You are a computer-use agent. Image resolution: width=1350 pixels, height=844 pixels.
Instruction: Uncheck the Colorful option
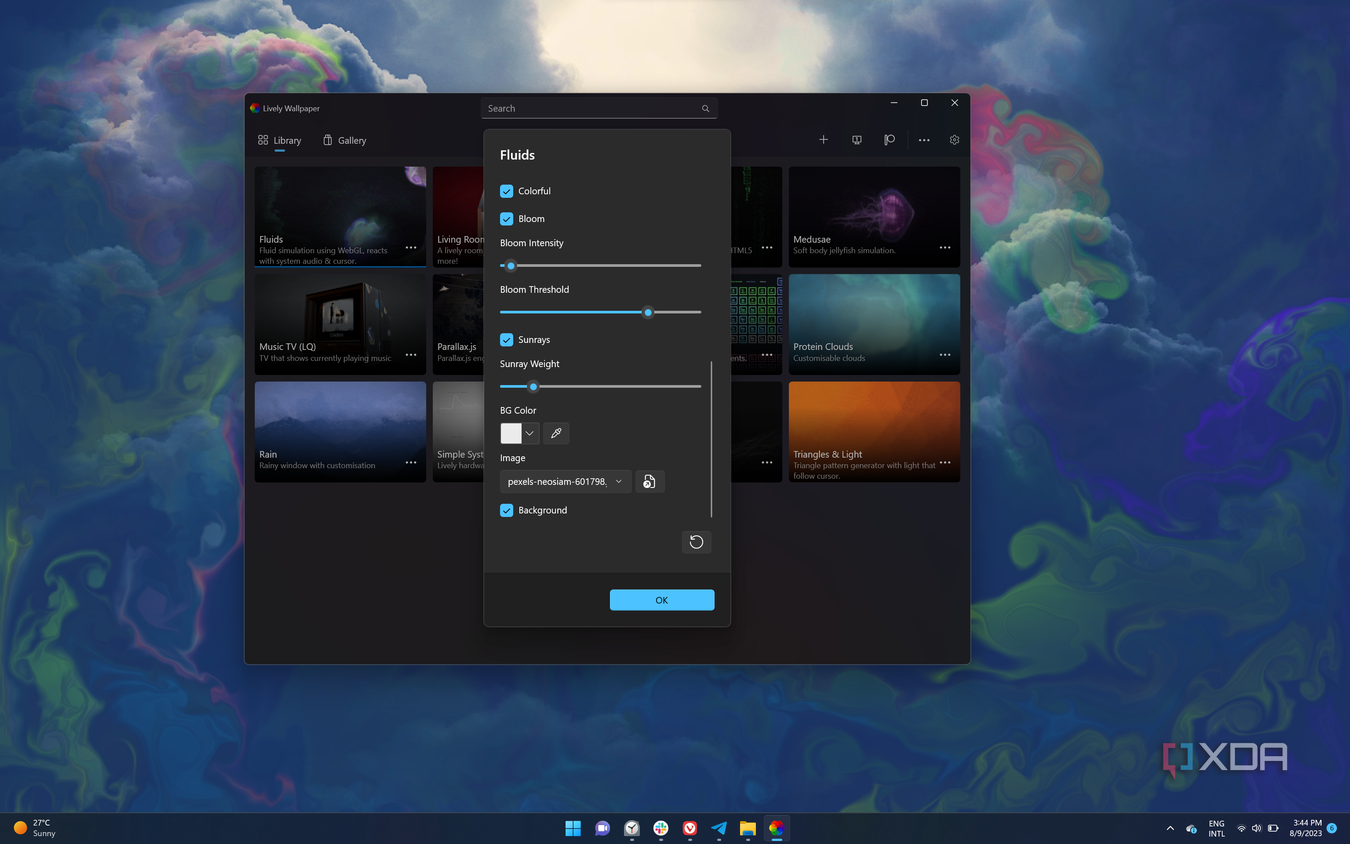coord(506,191)
